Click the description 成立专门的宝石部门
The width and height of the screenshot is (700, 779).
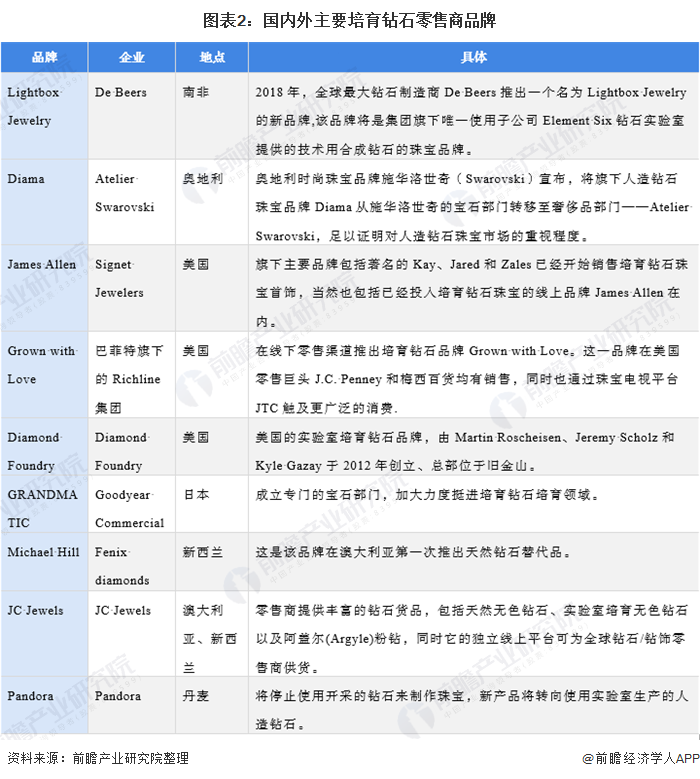point(473,504)
